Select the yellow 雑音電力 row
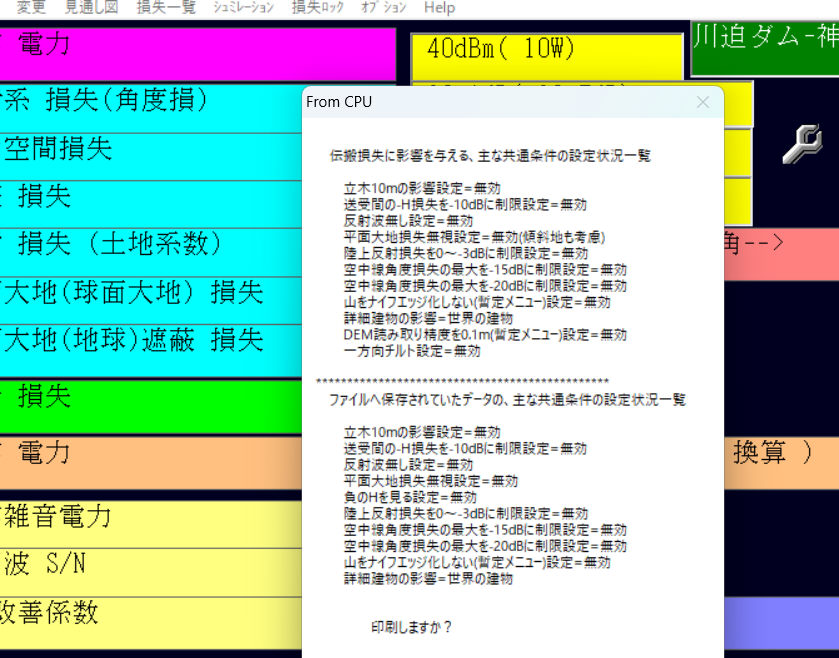The height and width of the screenshot is (658, 839). click(151, 524)
